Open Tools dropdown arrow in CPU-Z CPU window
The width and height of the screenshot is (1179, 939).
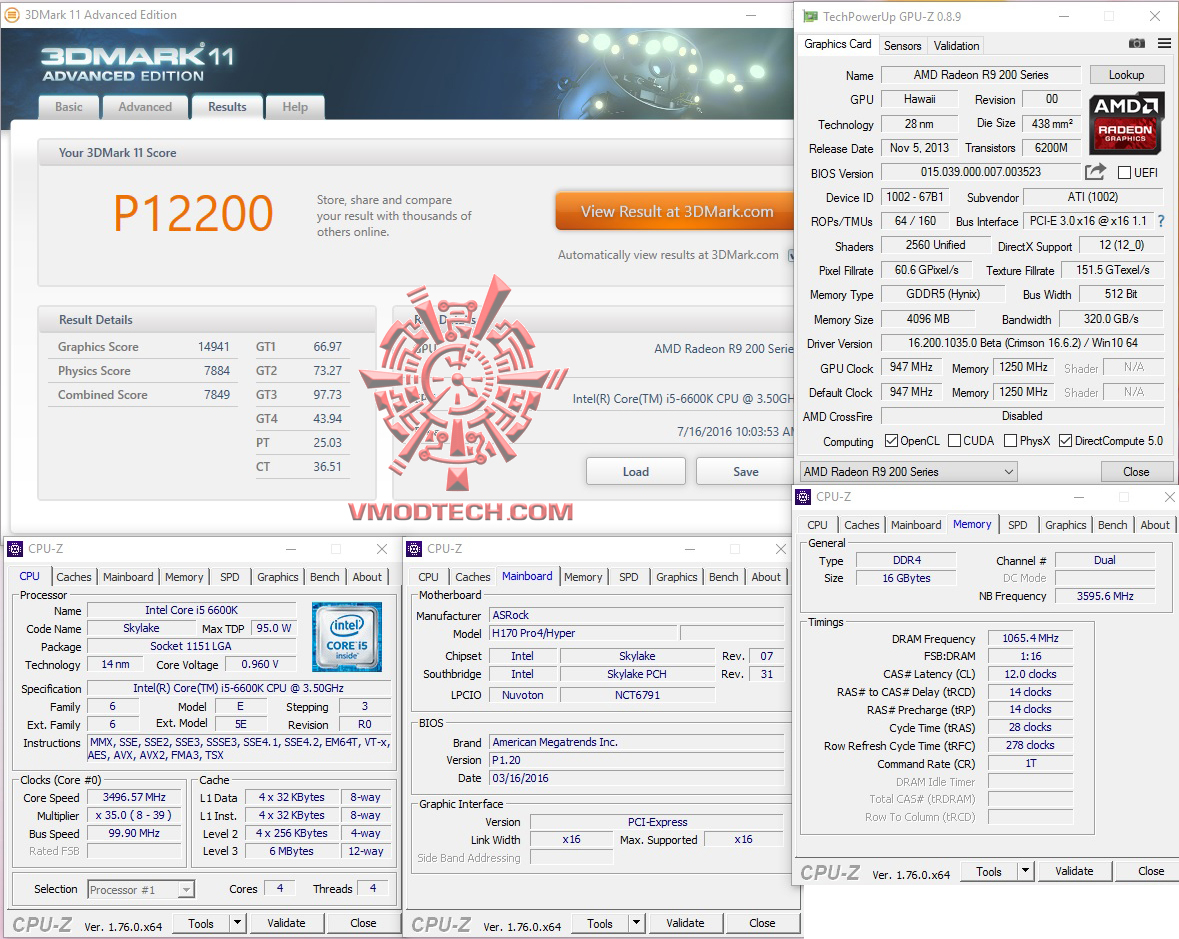click(x=238, y=922)
